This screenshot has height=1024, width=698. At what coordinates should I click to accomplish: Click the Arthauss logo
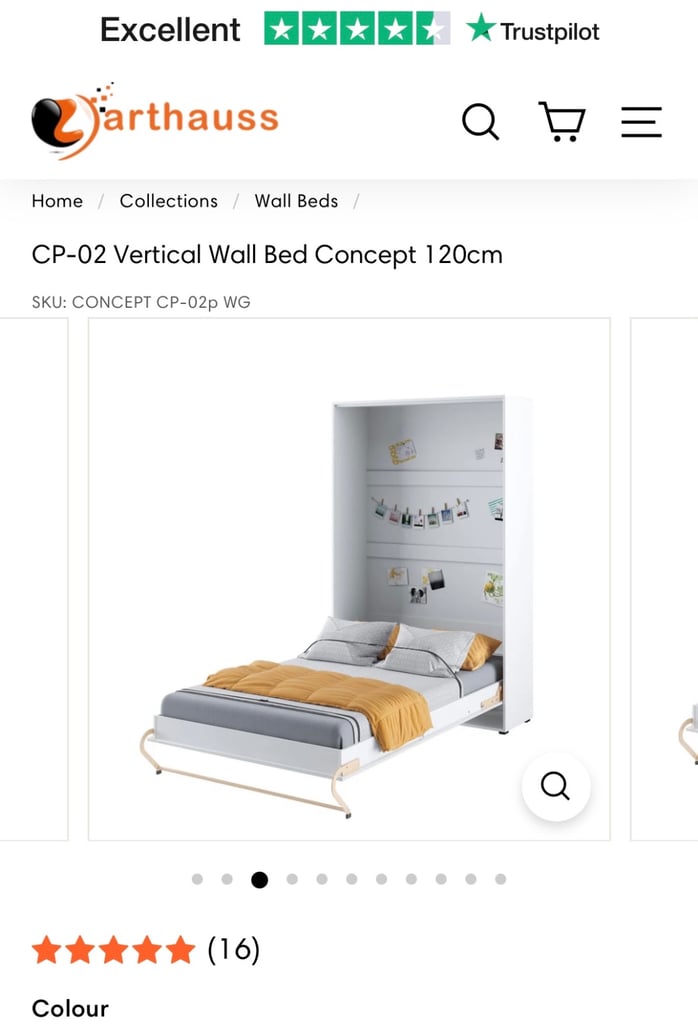click(x=155, y=121)
